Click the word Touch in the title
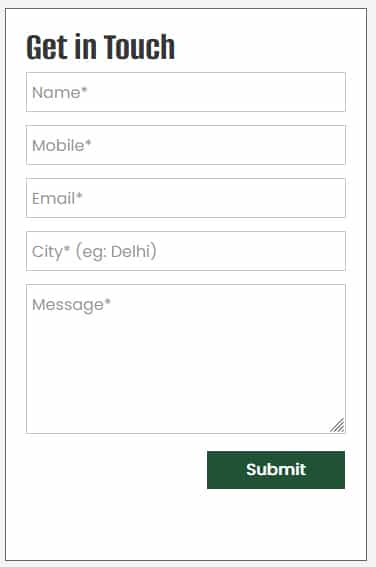The height and width of the screenshot is (567, 376). (x=140, y=47)
